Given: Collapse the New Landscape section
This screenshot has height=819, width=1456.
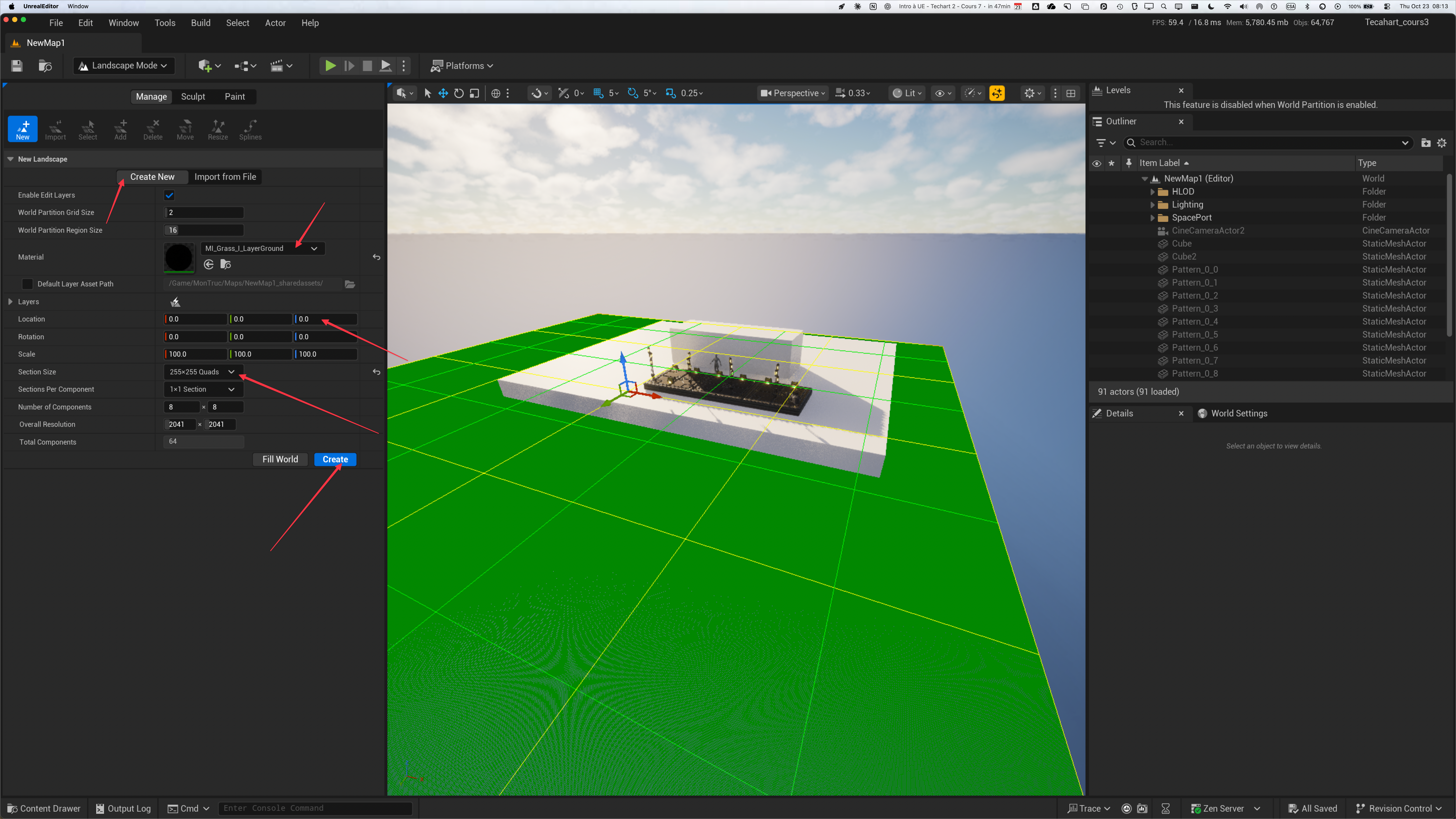Looking at the screenshot, I should point(10,159).
